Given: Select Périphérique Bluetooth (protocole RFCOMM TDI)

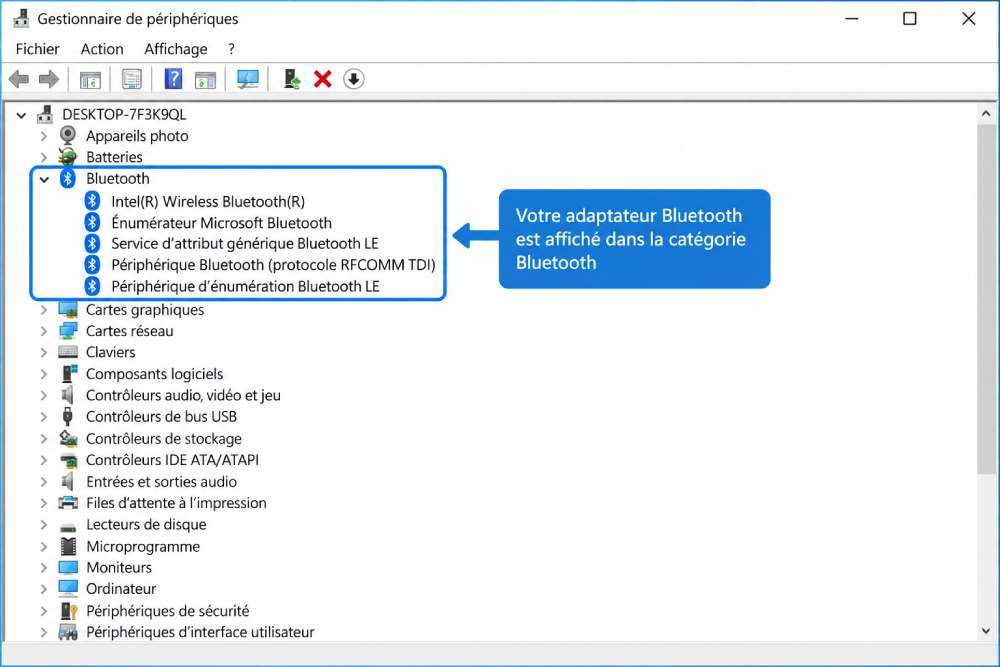Looking at the screenshot, I should 273,265.
